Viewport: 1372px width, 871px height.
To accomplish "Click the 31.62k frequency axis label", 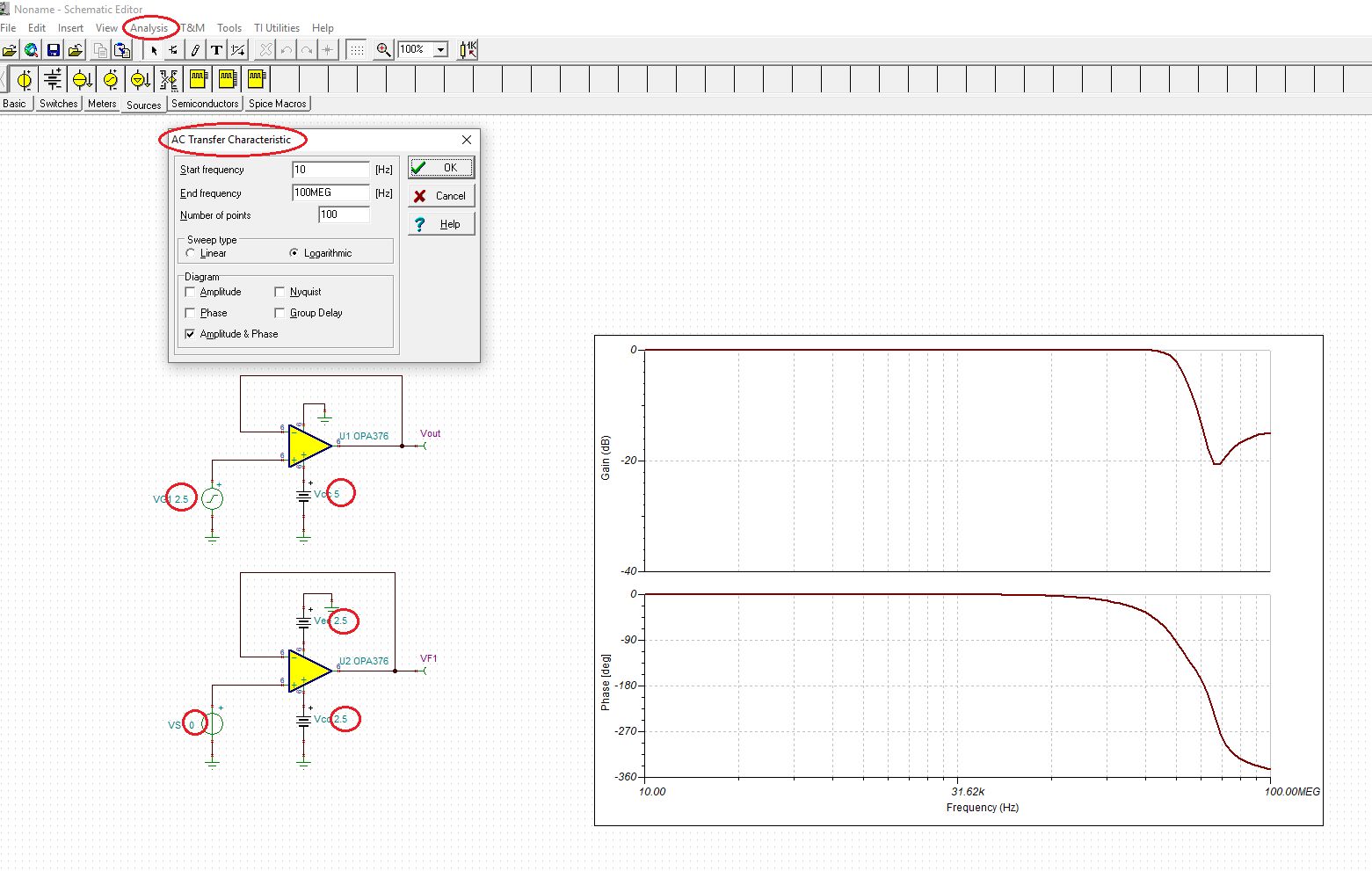I will (968, 792).
